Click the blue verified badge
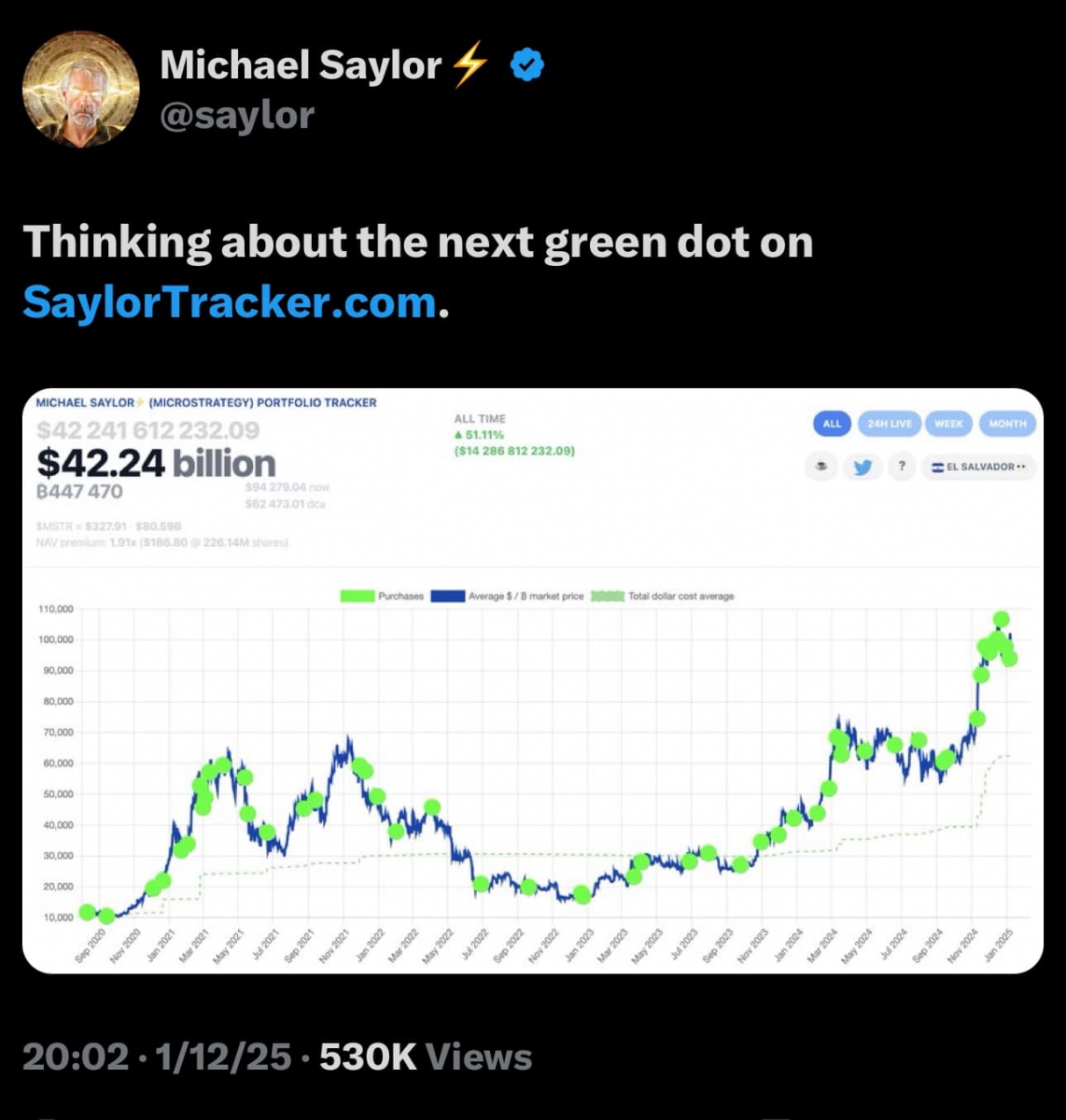This screenshot has width=1066, height=1120. tap(527, 65)
